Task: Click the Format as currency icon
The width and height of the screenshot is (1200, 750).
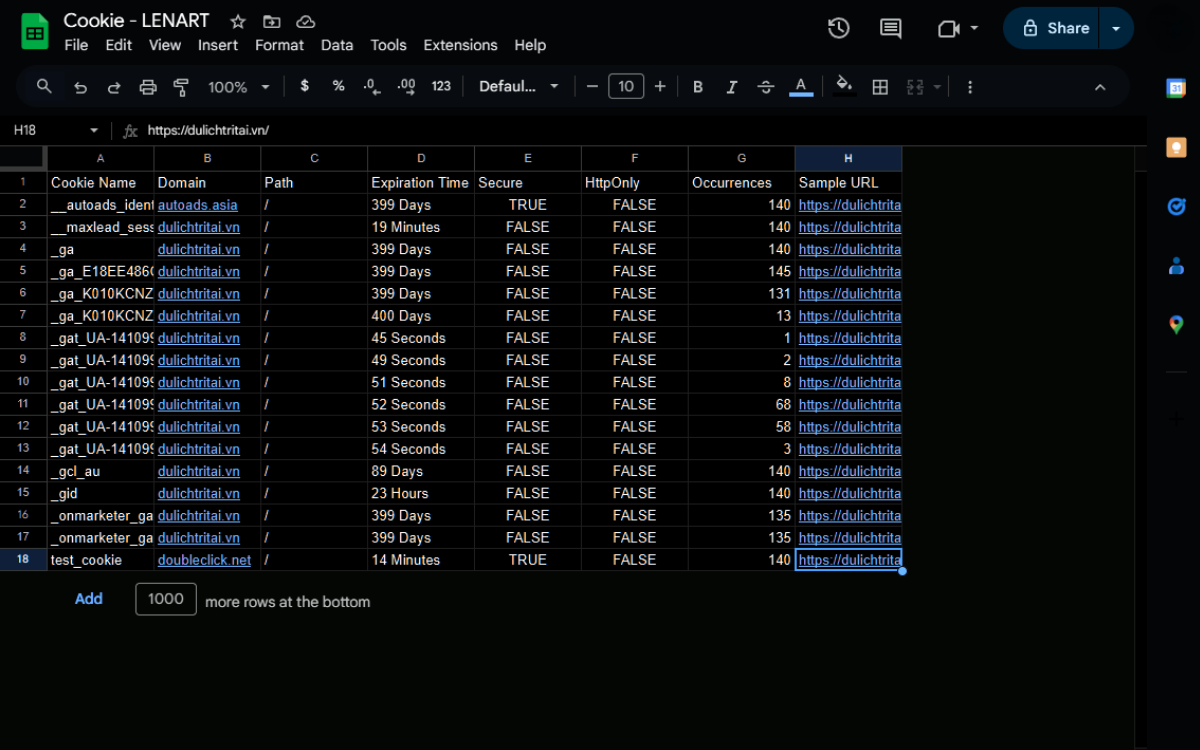Action: pos(304,86)
